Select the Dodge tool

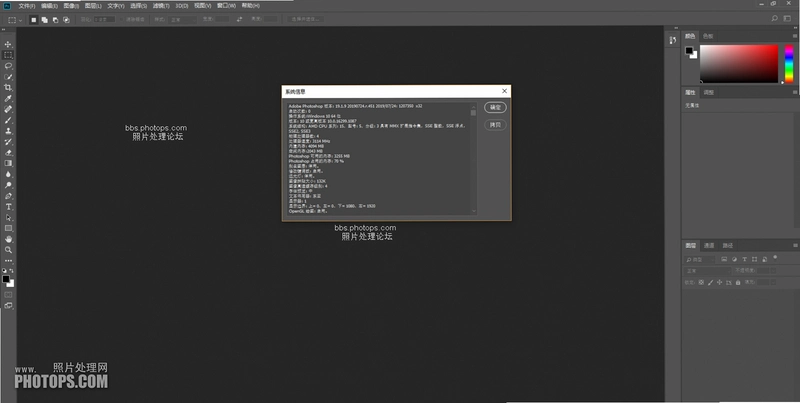coord(8,185)
